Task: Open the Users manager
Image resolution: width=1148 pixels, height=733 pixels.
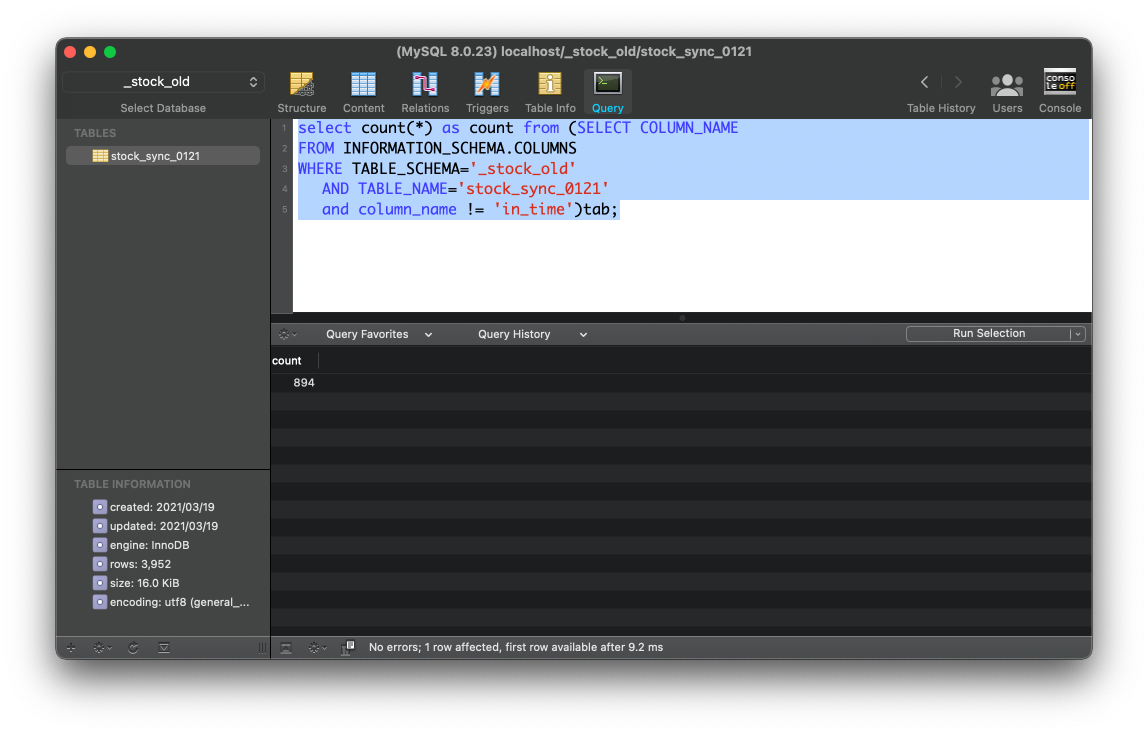Action: (x=1007, y=92)
